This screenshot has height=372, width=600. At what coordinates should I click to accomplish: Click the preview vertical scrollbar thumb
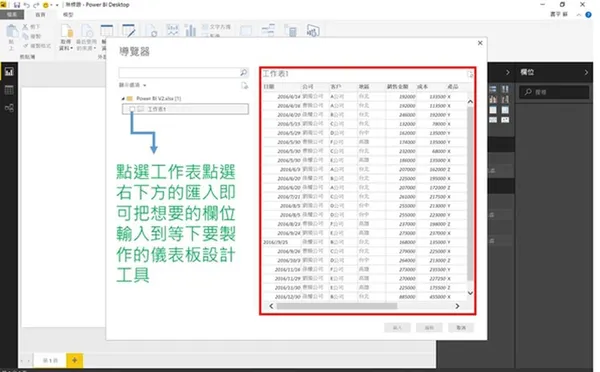(470, 194)
